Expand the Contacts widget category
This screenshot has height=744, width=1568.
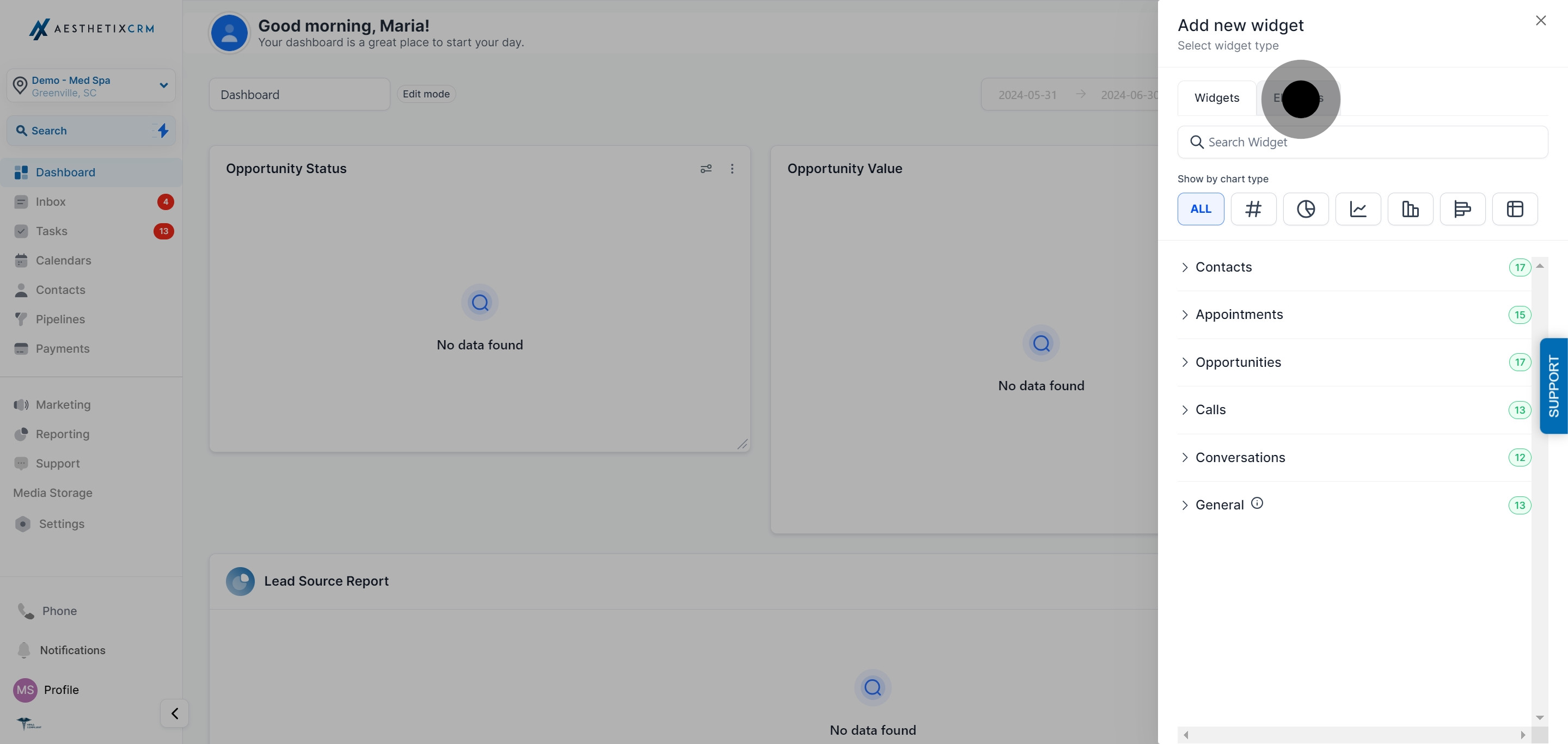pyautogui.click(x=1355, y=267)
